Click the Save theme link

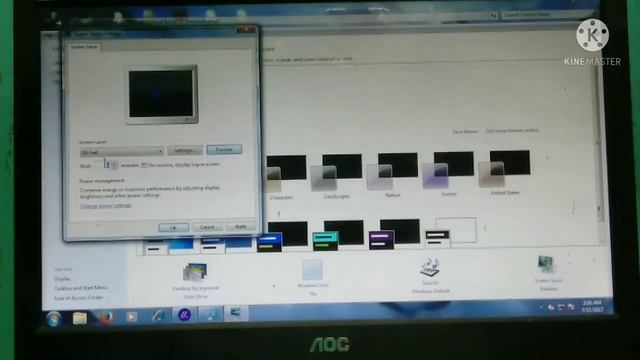coord(465,132)
